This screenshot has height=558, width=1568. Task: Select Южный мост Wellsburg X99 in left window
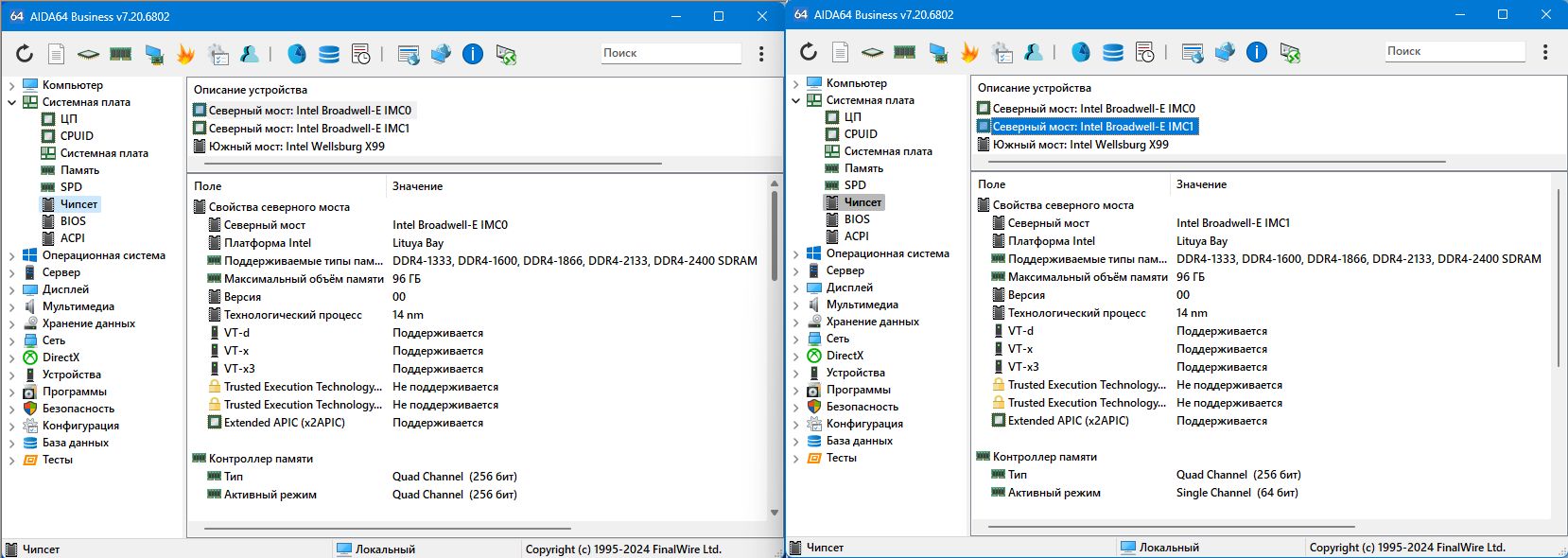point(296,147)
